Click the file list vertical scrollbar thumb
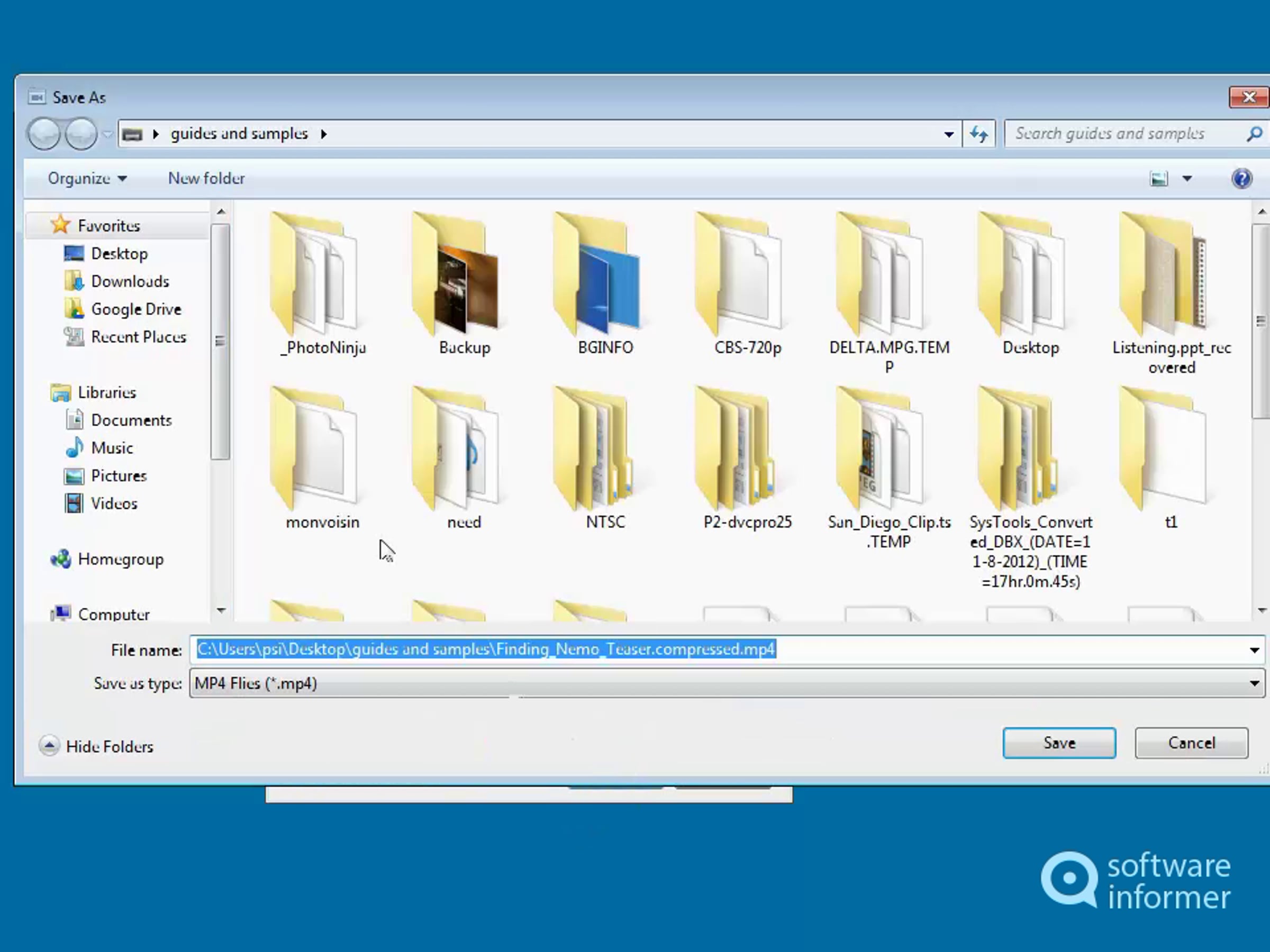 click(x=1261, y=322)
